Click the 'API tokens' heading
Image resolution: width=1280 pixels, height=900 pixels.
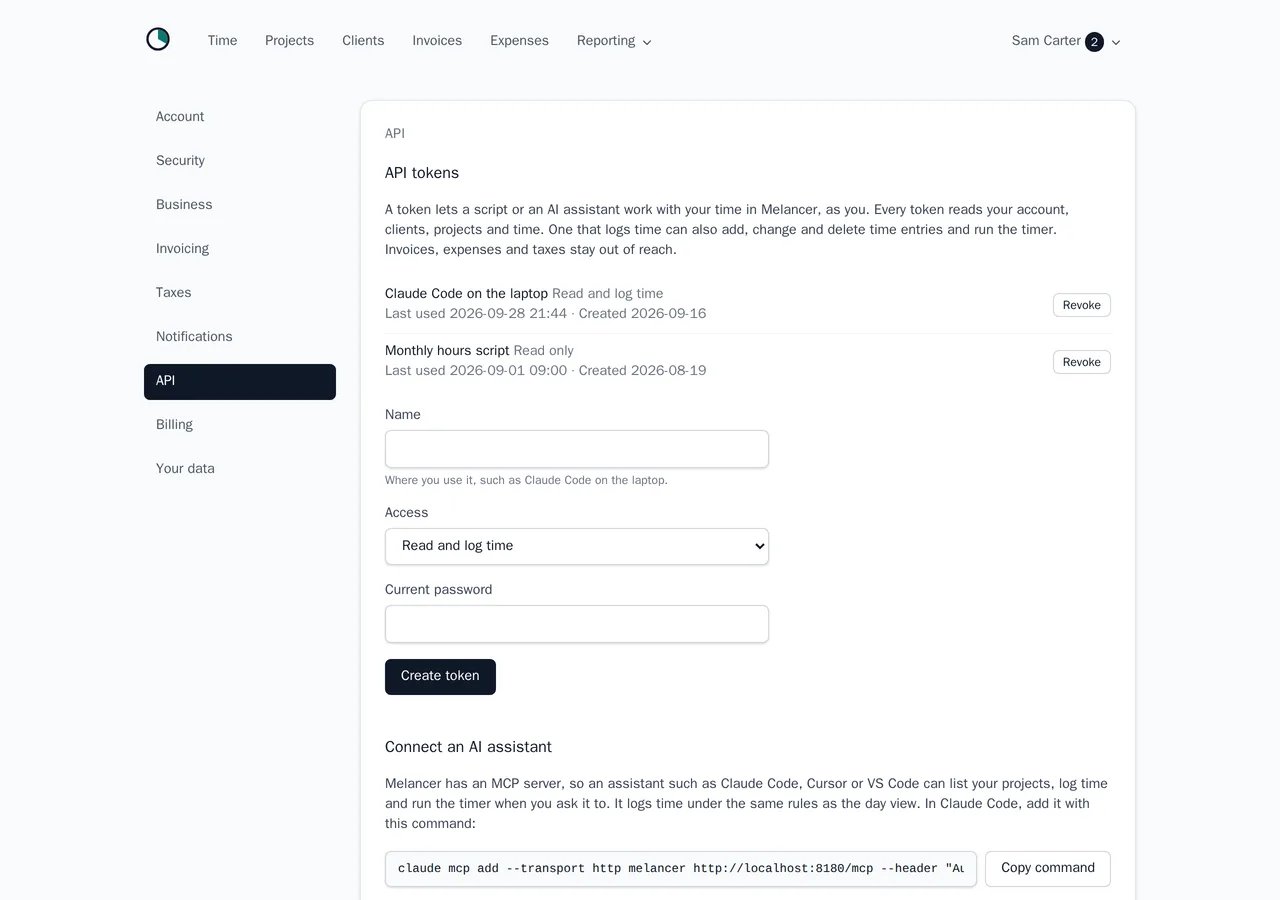coord(422,173)
